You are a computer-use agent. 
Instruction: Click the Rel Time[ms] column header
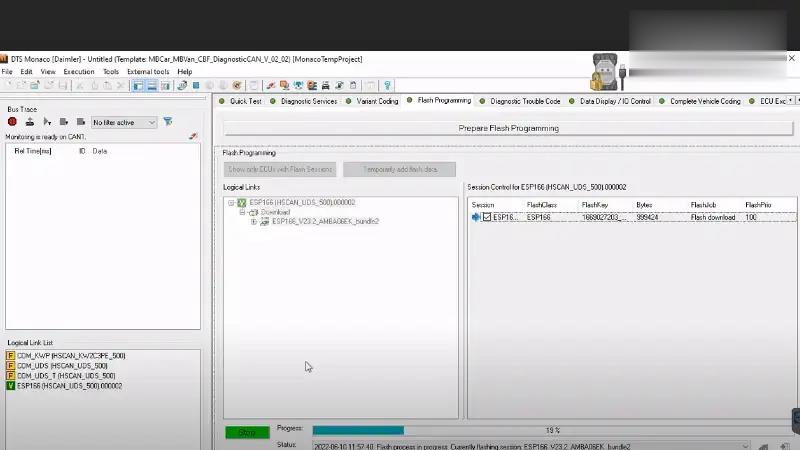(33, 151)
